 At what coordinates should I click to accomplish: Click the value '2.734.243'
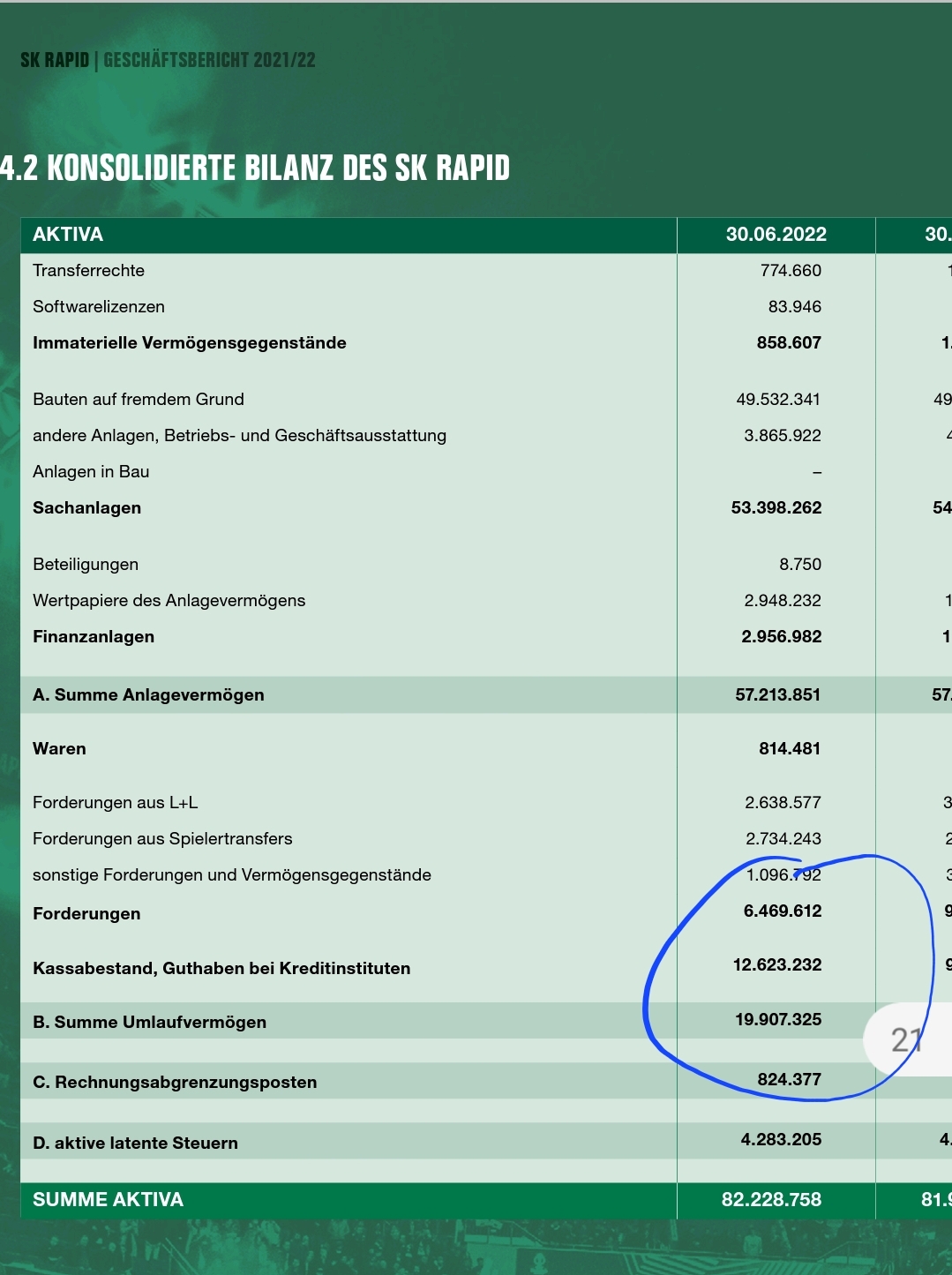click(x=783, y=839)
